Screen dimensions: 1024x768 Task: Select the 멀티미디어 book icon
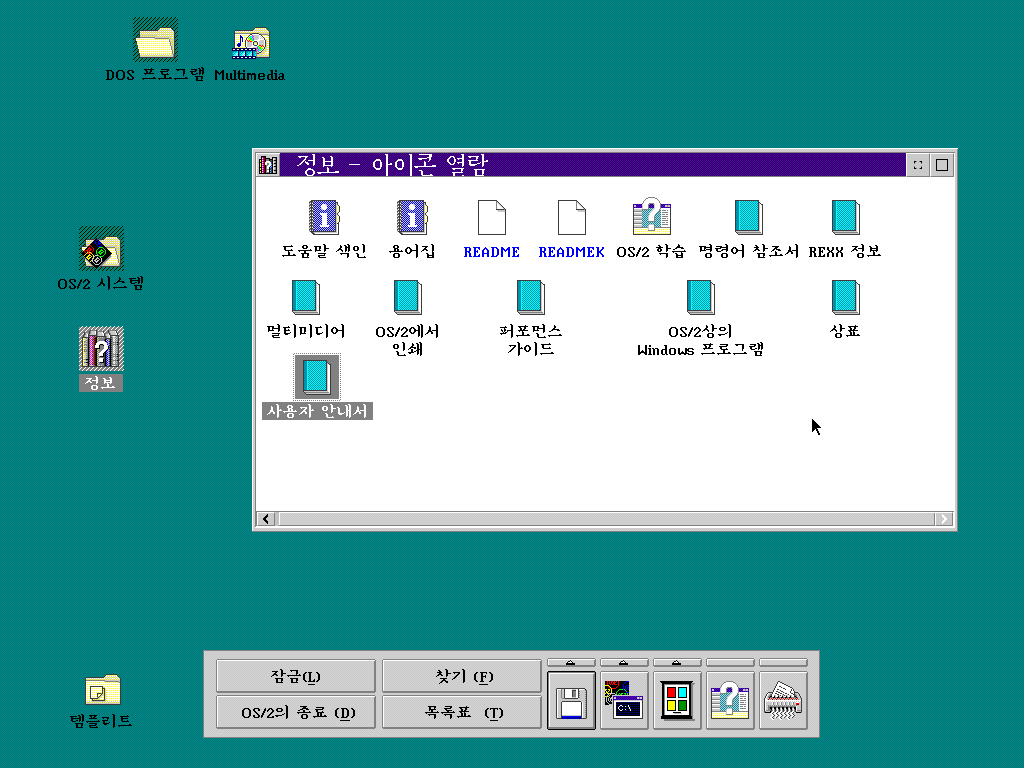click(306, 297)
